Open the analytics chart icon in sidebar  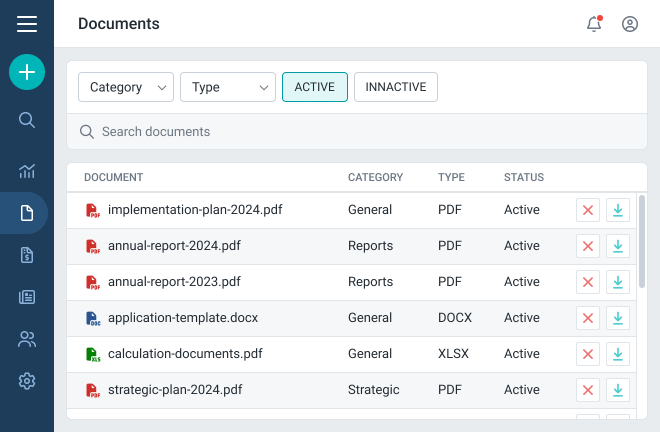point(27,171)
